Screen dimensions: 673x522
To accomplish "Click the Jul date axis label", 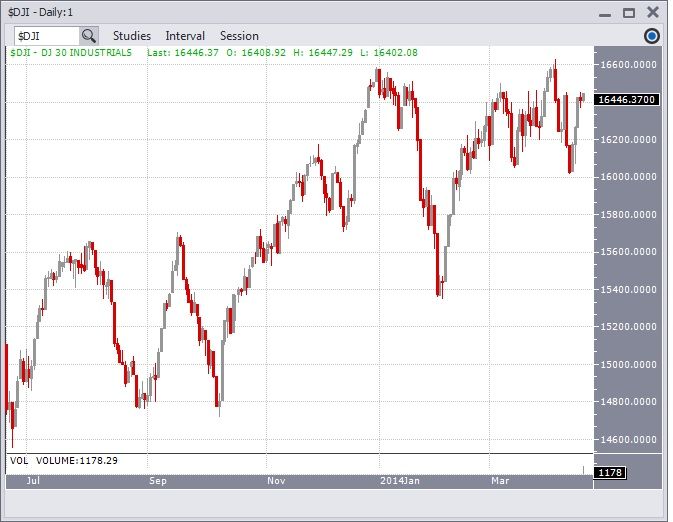I will point(33,481).
